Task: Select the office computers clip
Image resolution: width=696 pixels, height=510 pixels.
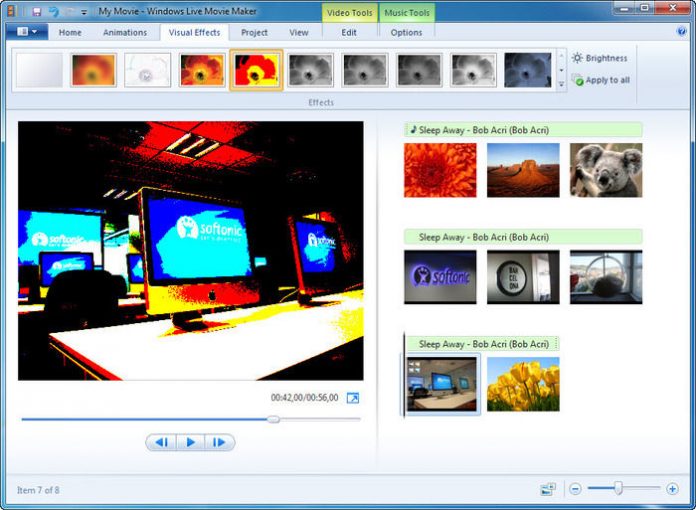Action: [442, 384]
